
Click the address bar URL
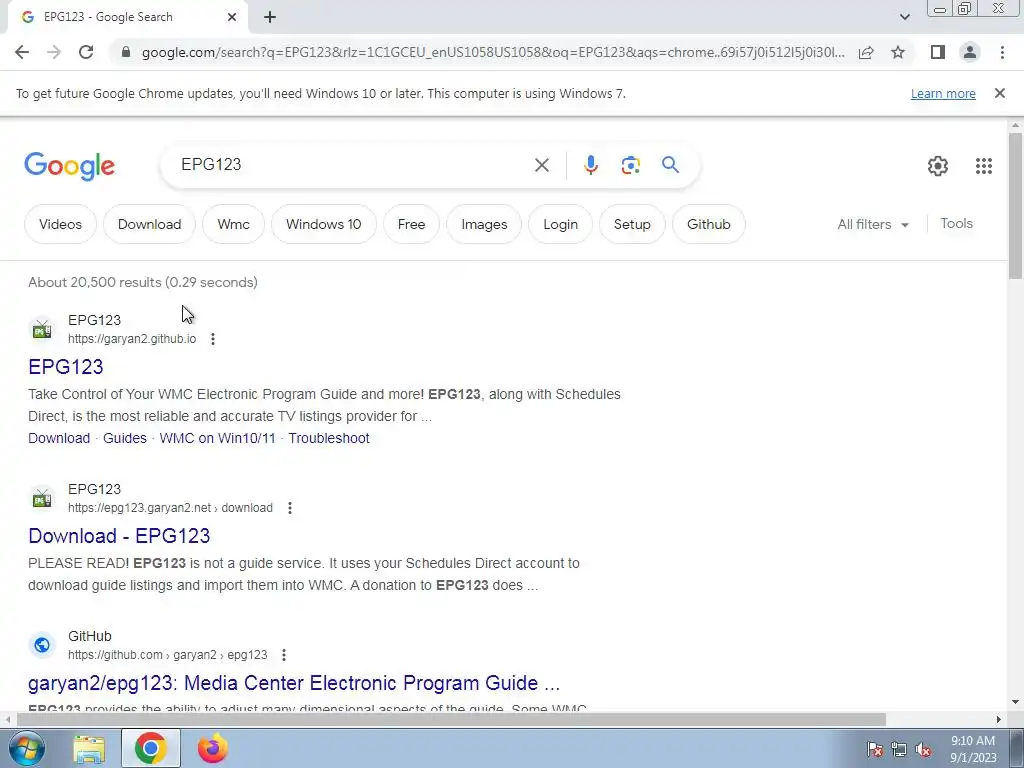(493, 52)
